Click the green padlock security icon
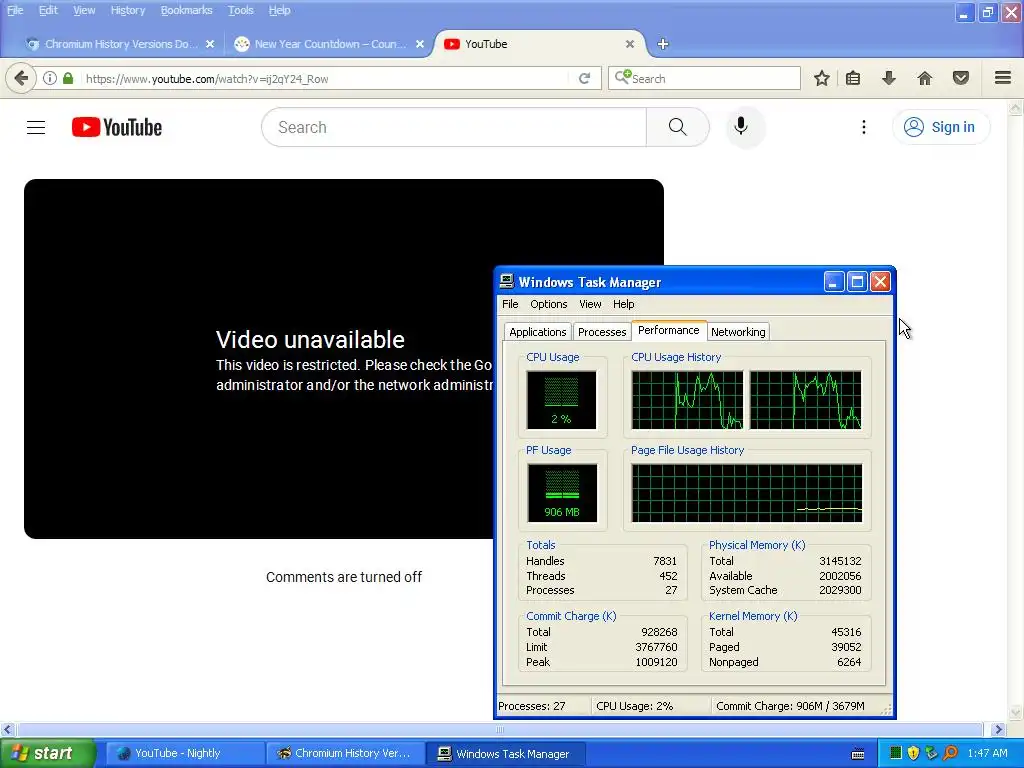The height and width of the screenshot is (768, 1024). coord(68,78)
